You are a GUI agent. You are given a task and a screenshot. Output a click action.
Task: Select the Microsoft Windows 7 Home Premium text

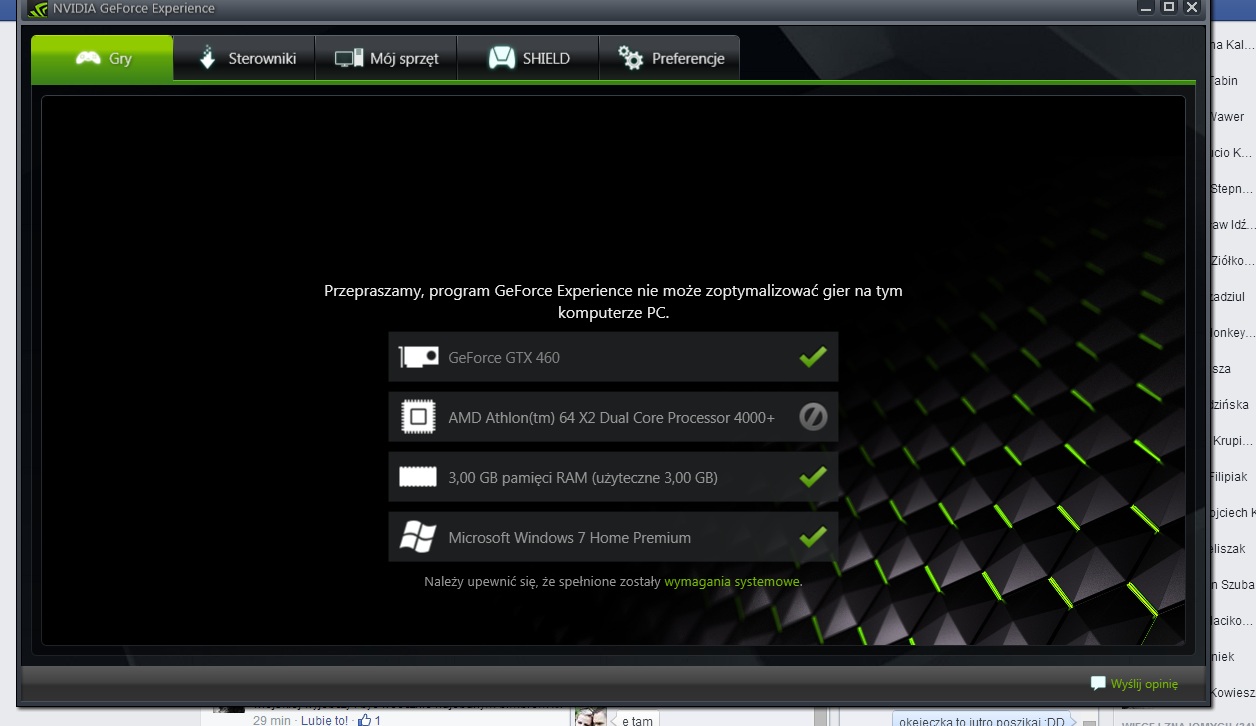click(x=570, y=537)
